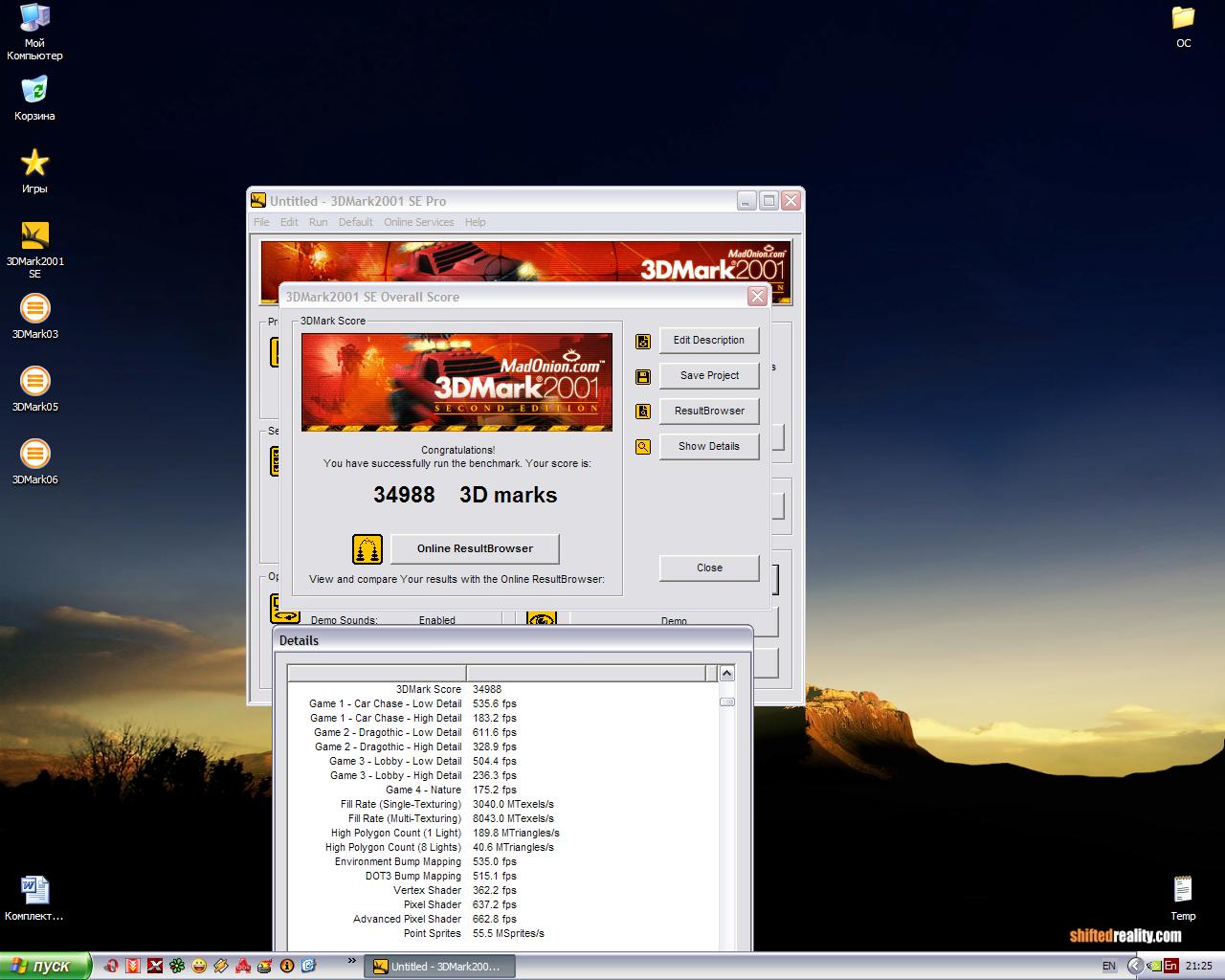
Task: Open the Default menu in 3DMark2001
Action: (356, 222)
